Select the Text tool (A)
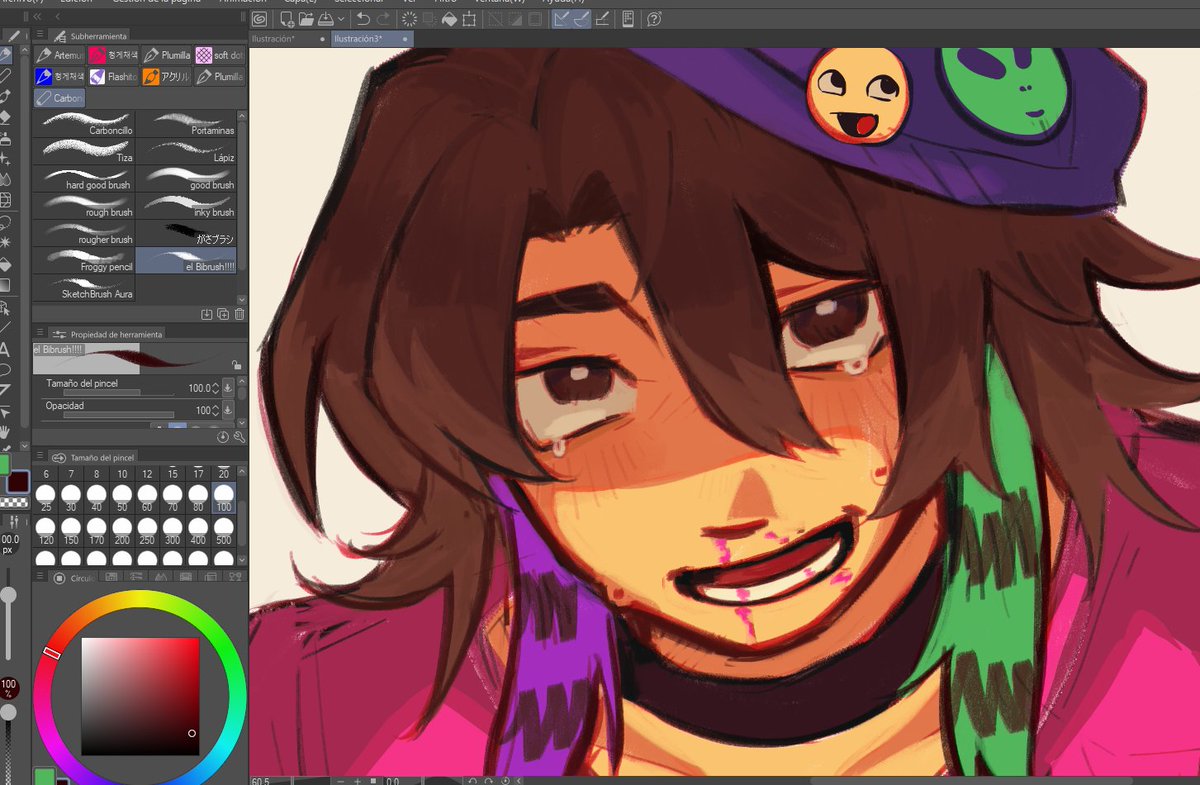The height and width of the screenshot is (785, 1200). click(6, 349)
